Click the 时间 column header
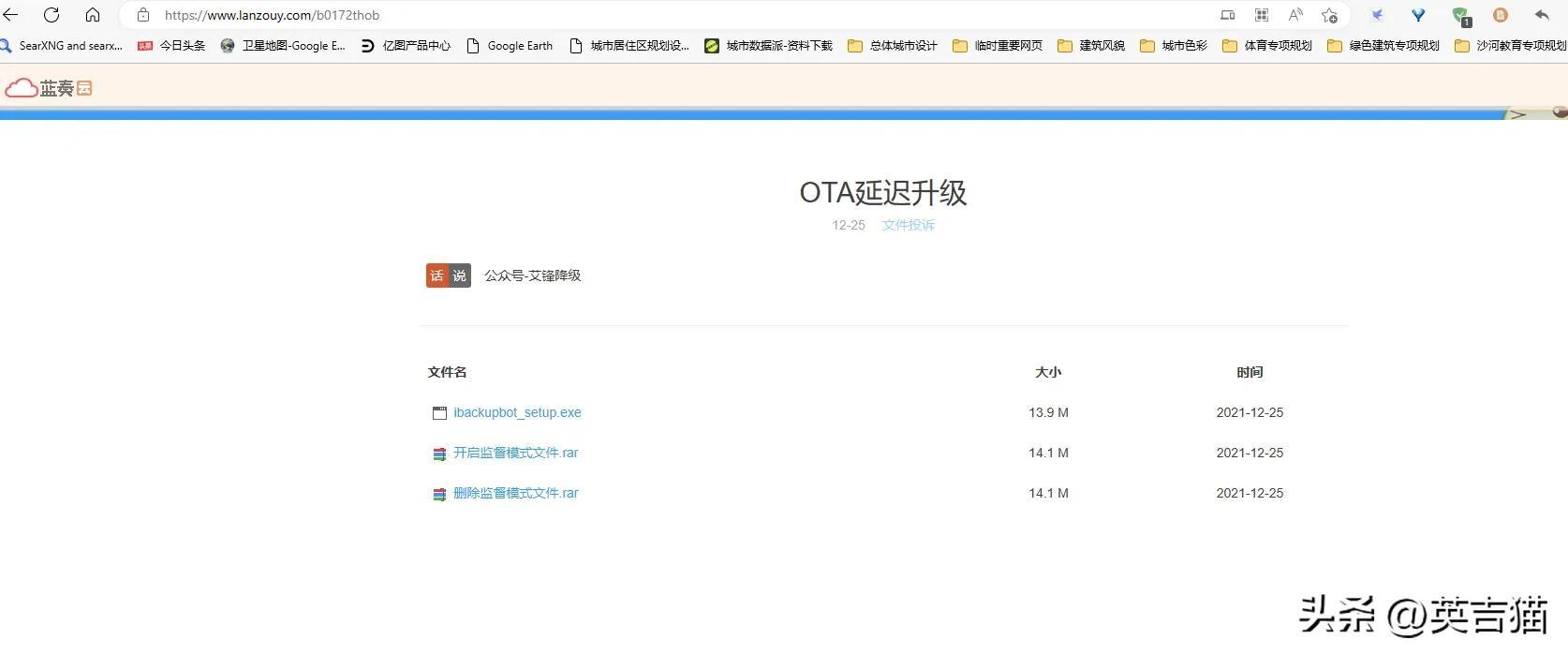The image size is (1568, 655). click(1250, 372)
